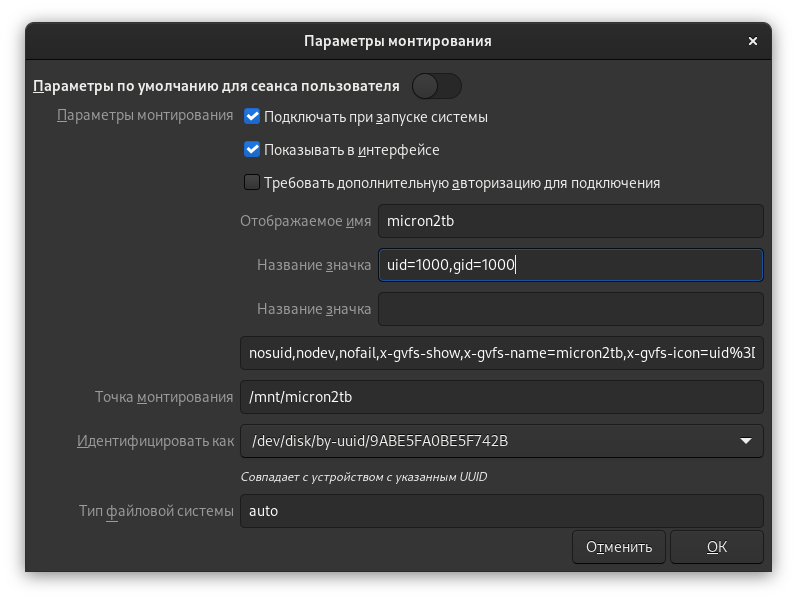Click the "Точка монтирования" label
Viewport: 797px width, 600px height.
coord(164,397)
